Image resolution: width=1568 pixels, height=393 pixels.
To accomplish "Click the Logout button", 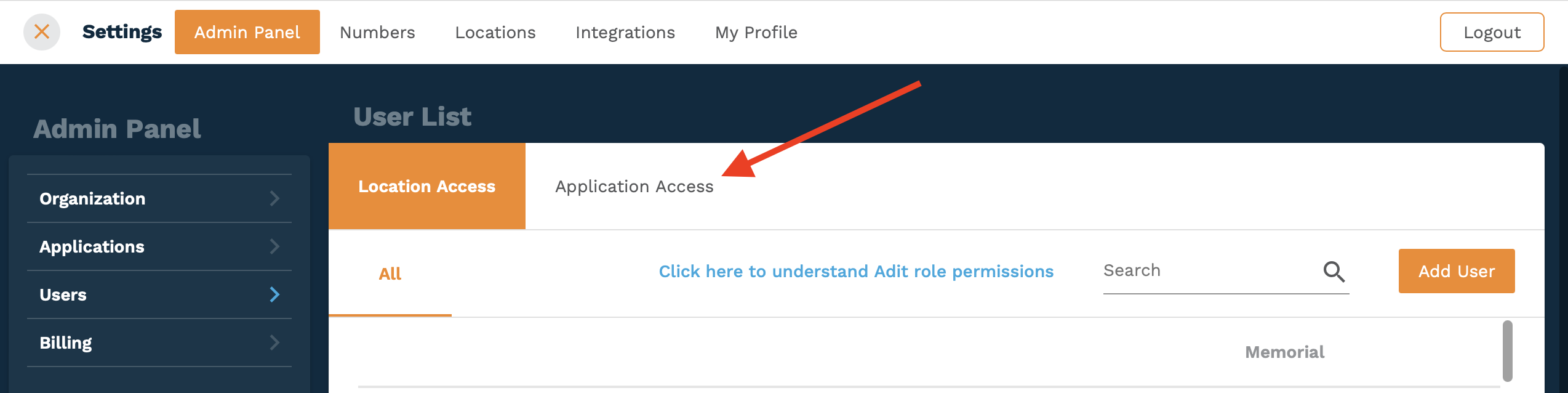I will [x=1492, y=32].
